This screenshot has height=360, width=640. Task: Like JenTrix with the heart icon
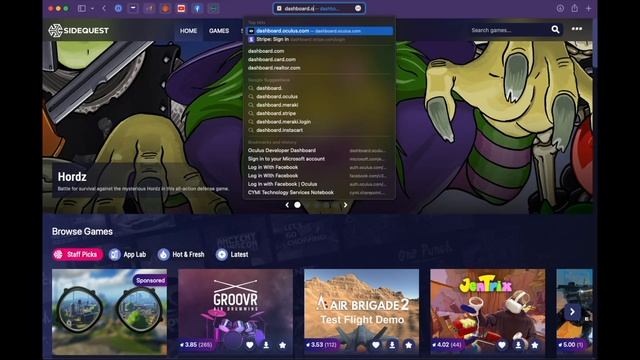click(502, 345)
